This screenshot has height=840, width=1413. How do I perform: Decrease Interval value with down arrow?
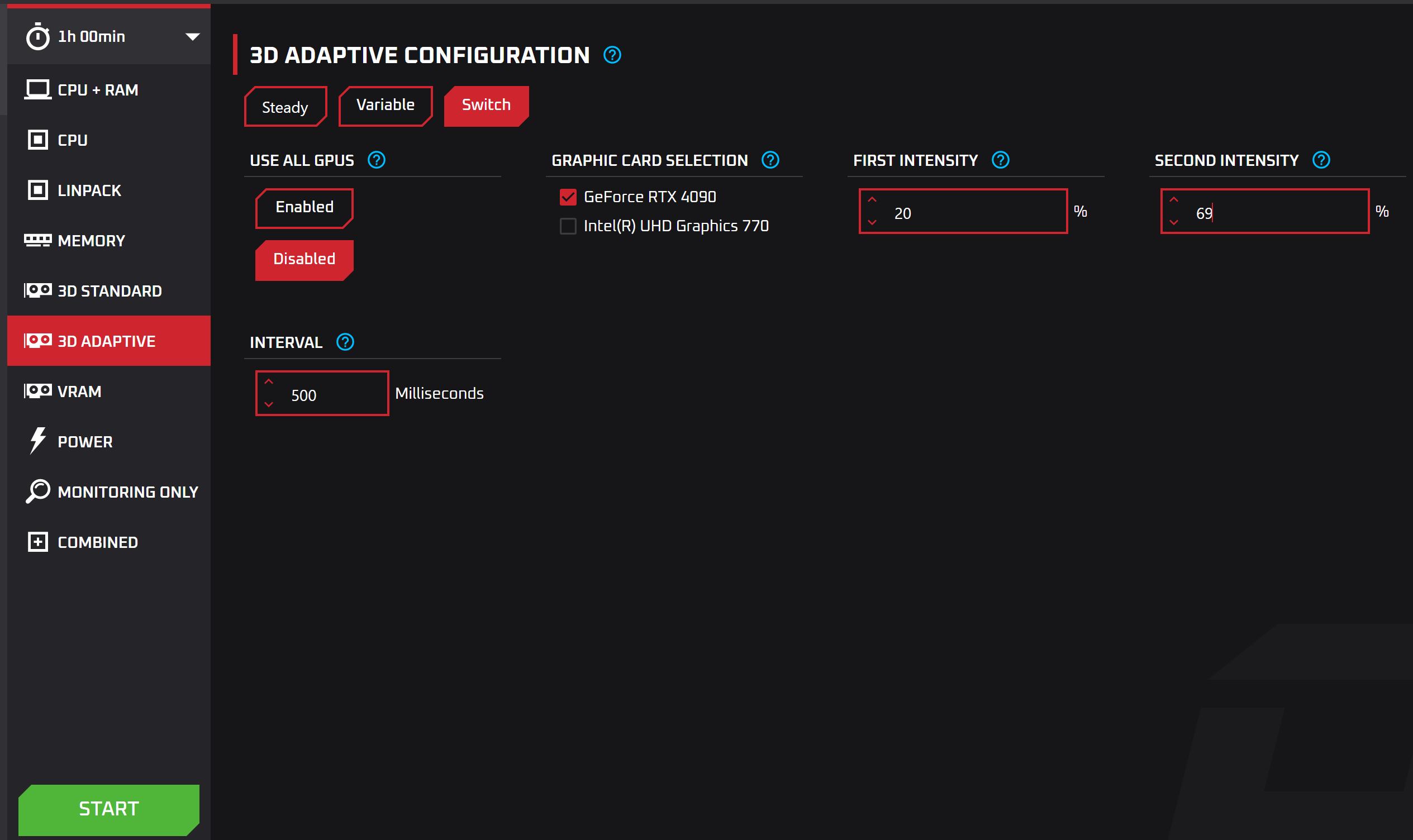coord(269,404)
